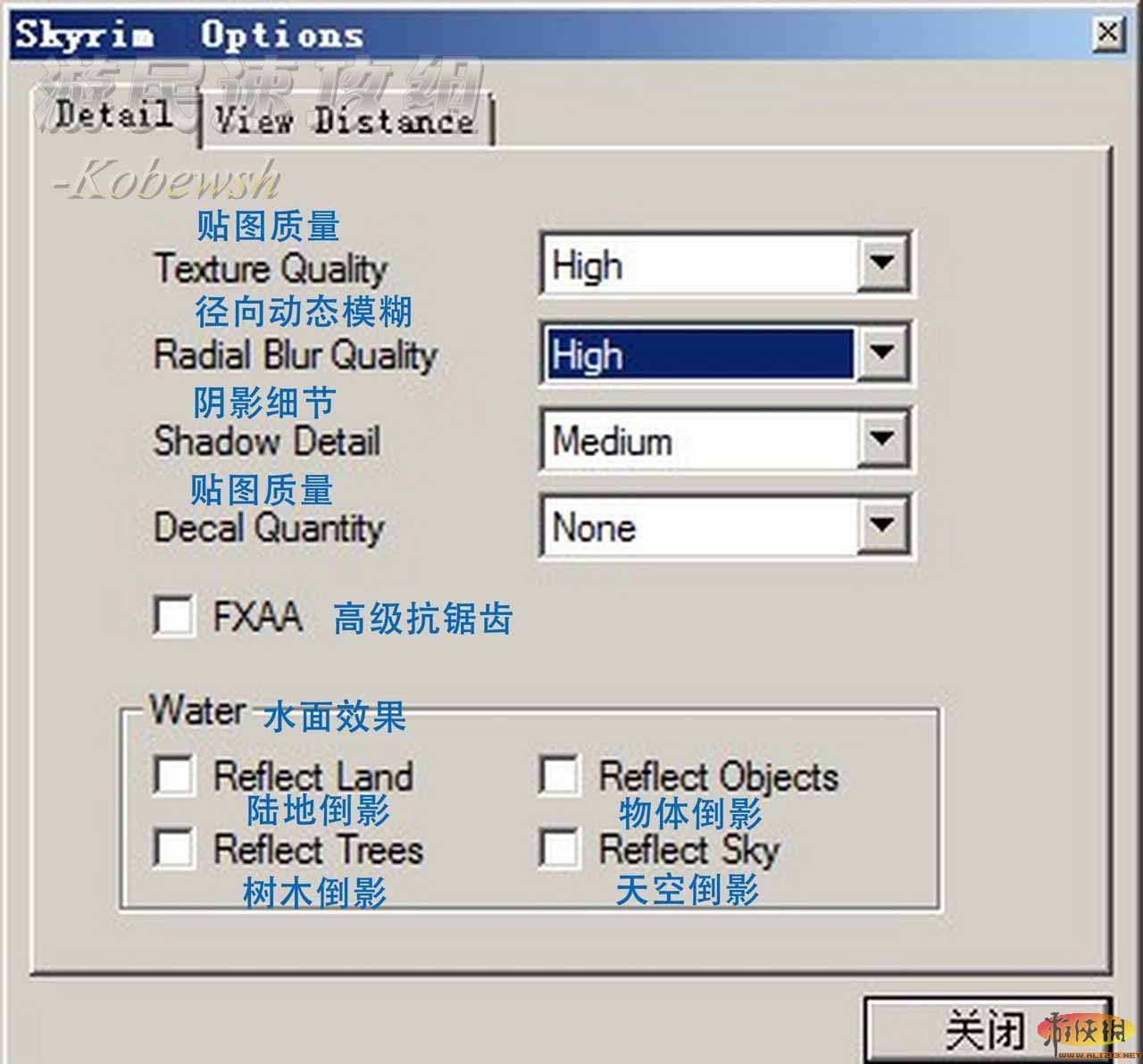Click the Shadow Detail label
This screenshot has height=1064, width=1143.
tap(267, 441)
